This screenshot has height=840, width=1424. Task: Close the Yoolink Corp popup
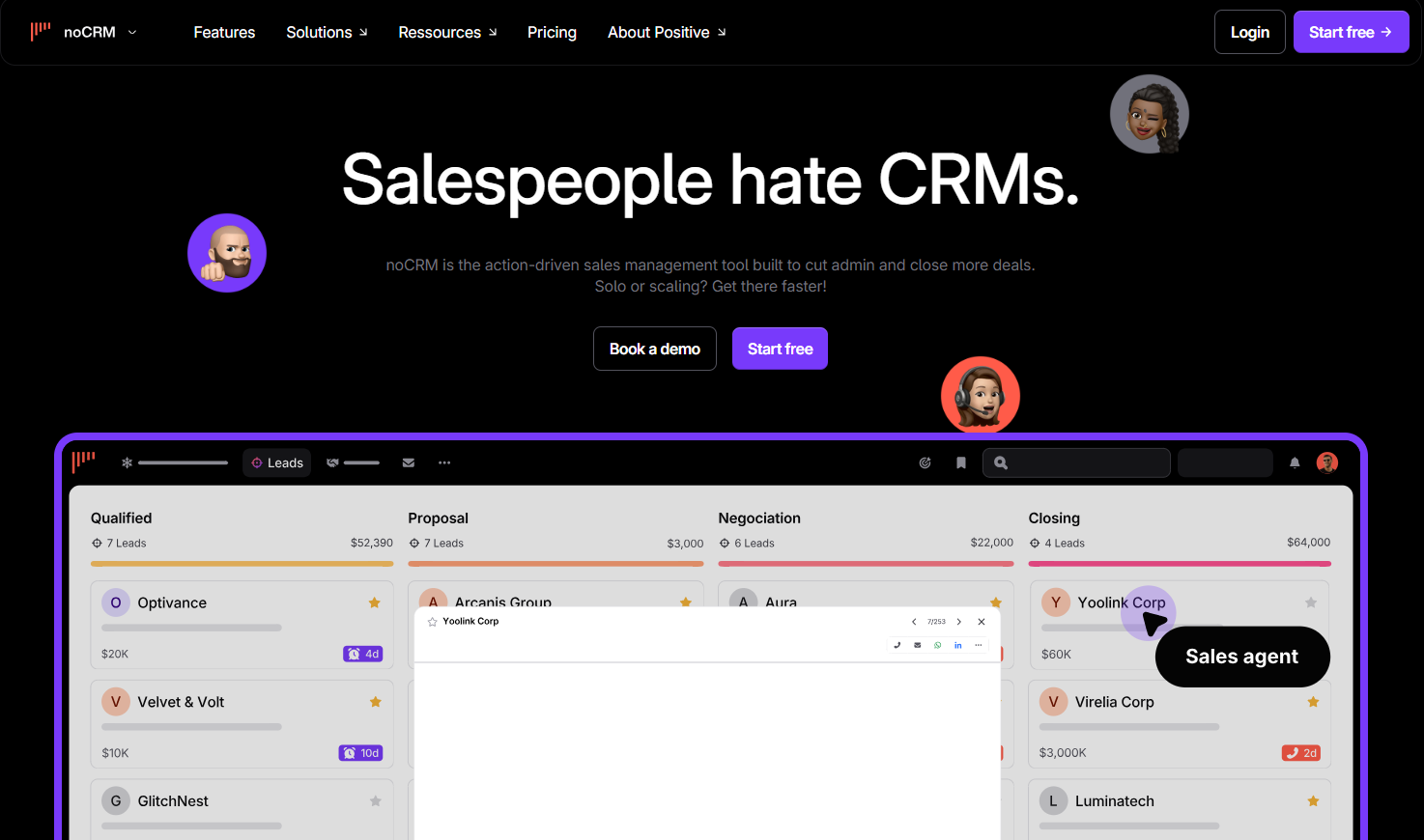pyautogui.click(x=982, y=622)
